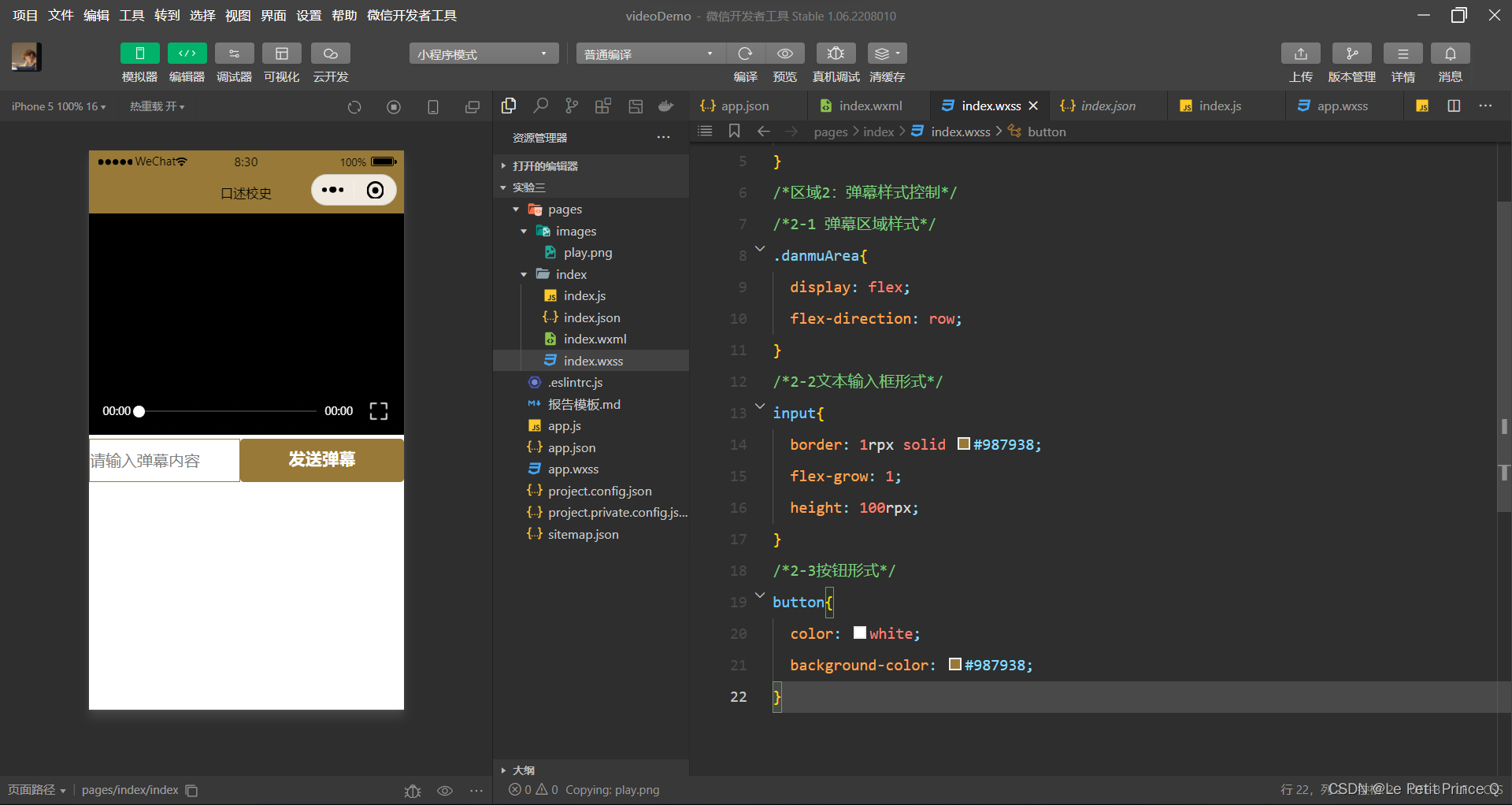
Task: Open the 工具 menu
Action: (132, 15)
